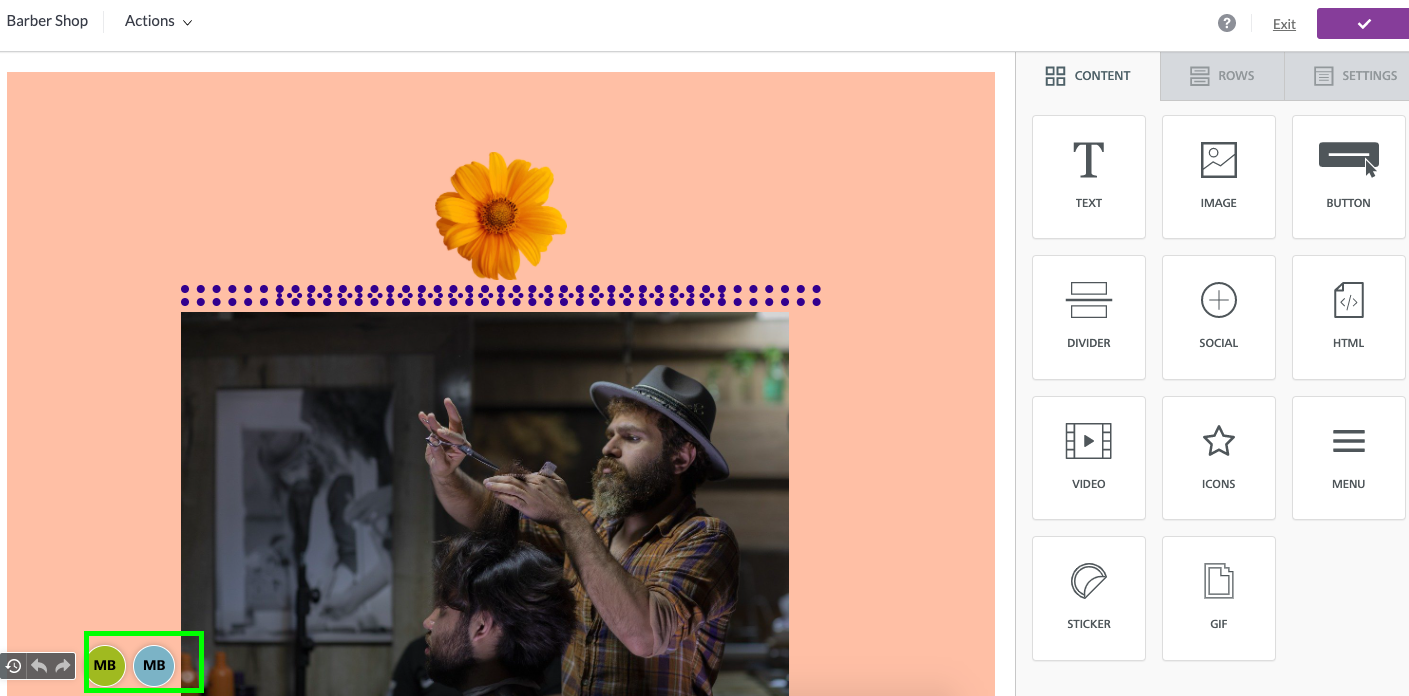Choose the Button content block

1348,177
